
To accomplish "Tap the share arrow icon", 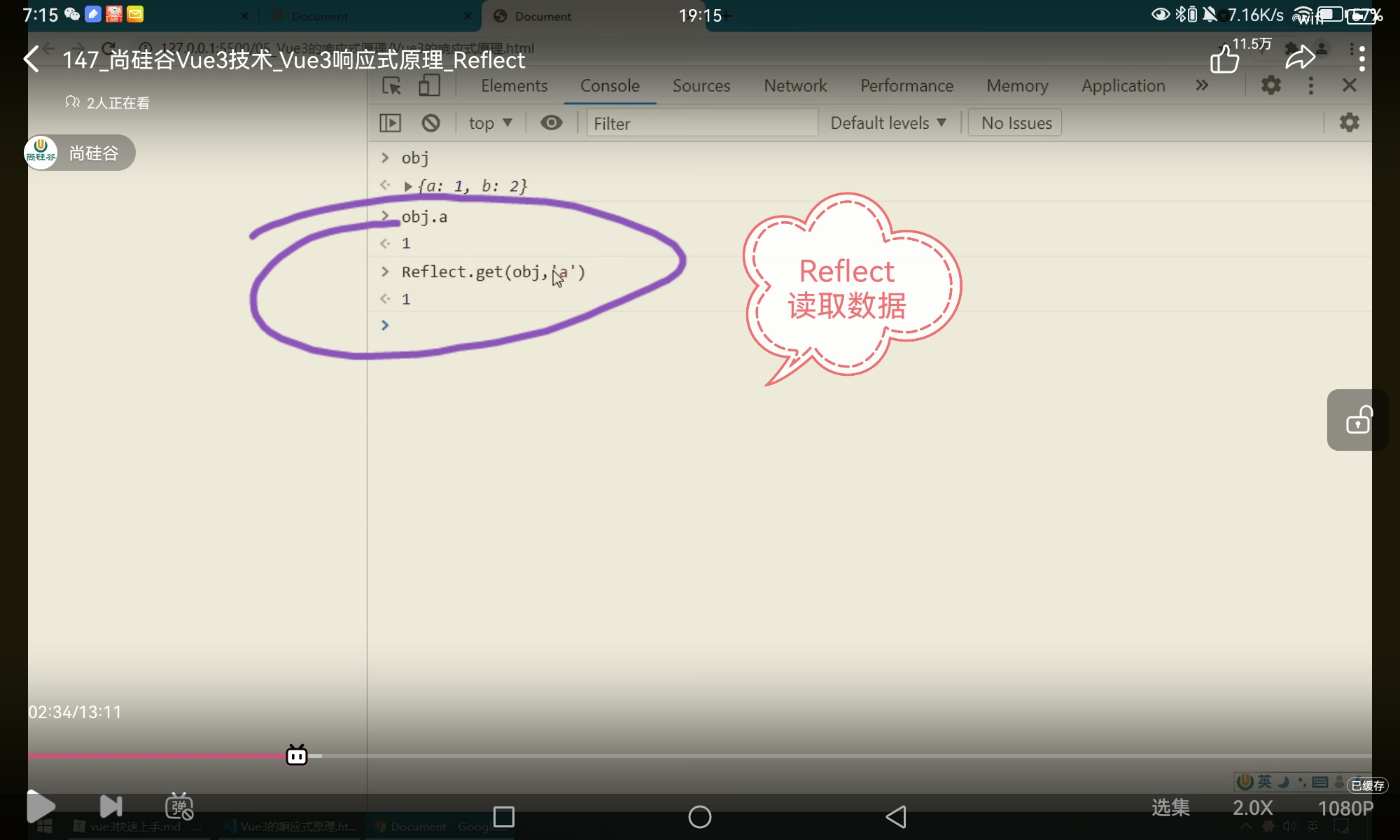I will pos(1300,58).
